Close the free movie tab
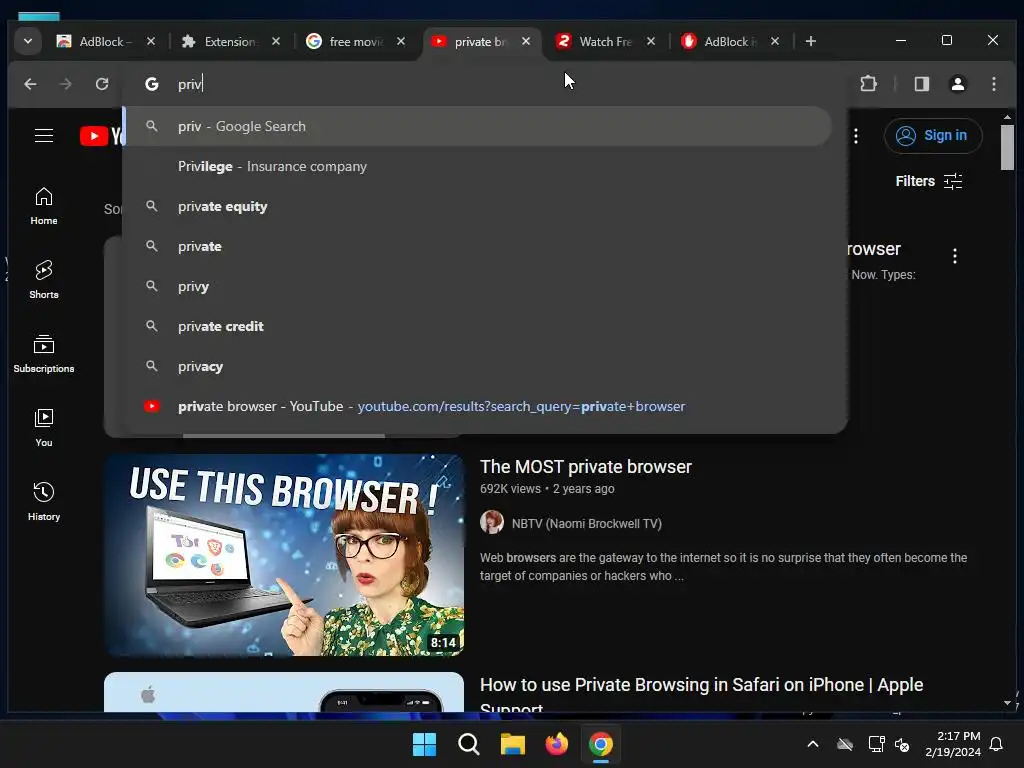Screen dimensions: 1024x768 point(401,41)
